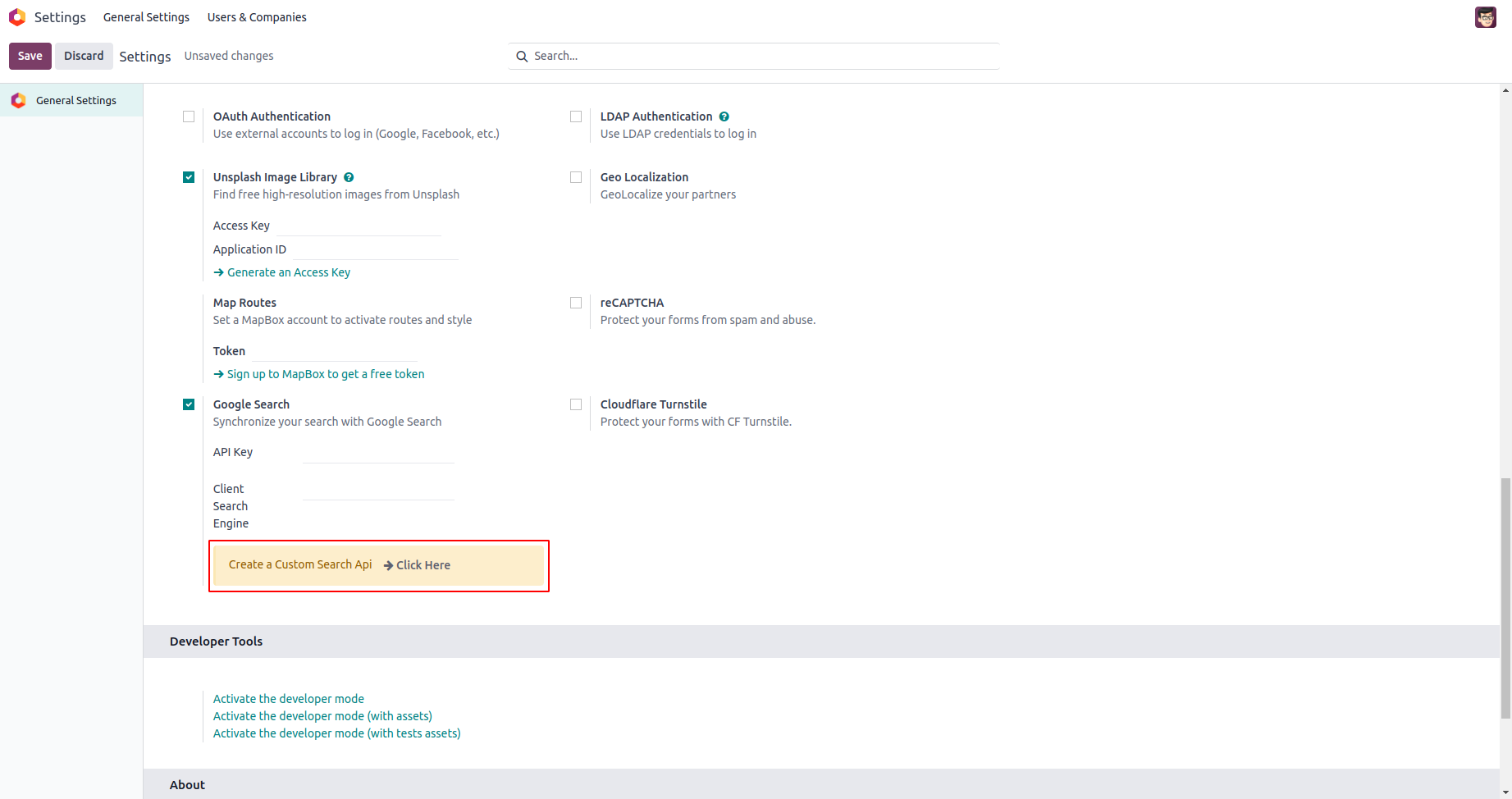This screenshot has height=799, width=1512.
Task: Tick the Cloudflare Turnstile checkbox
Action: (x=576, y=404)
